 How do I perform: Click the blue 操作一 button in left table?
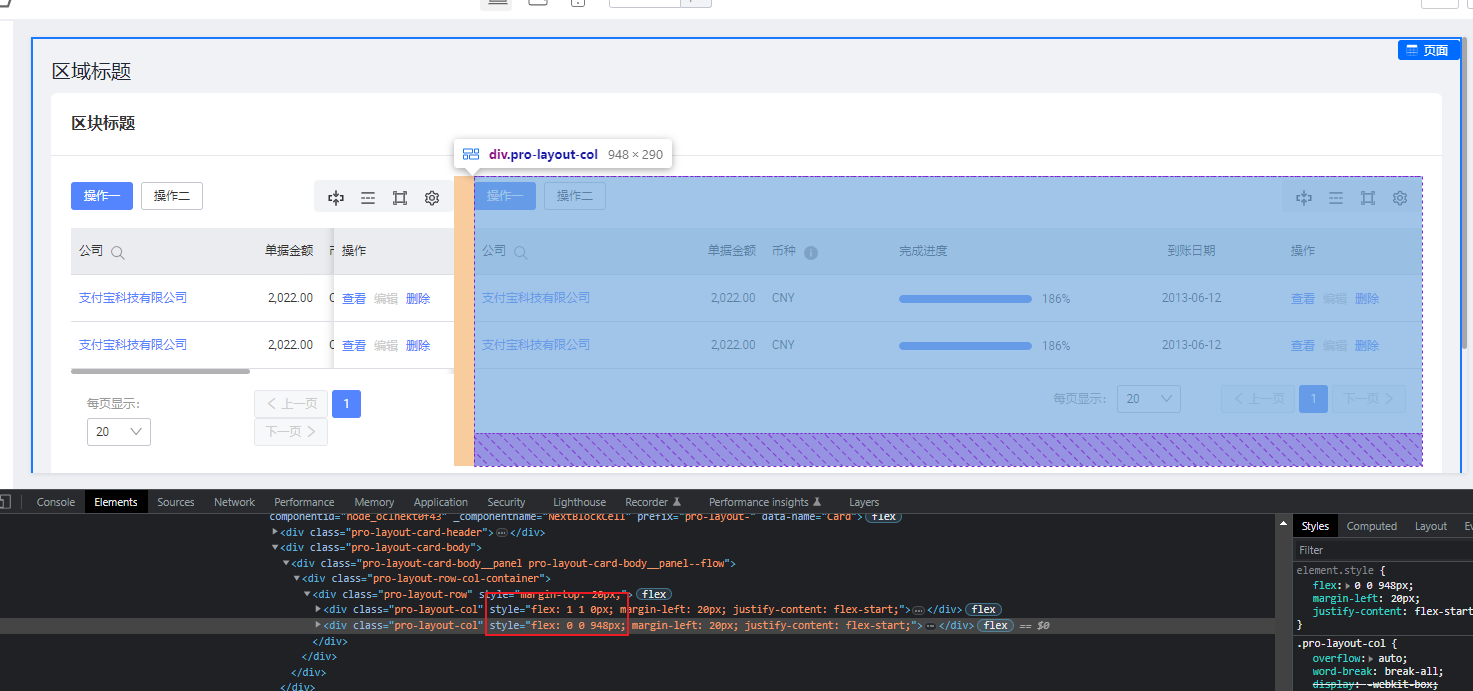pyautogui.click(x=102, y=196)
